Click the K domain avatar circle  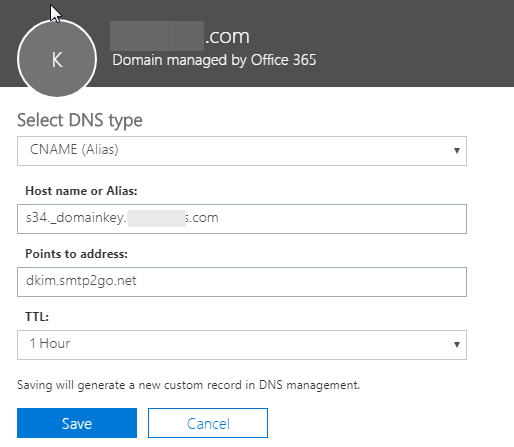click(57, 59)
